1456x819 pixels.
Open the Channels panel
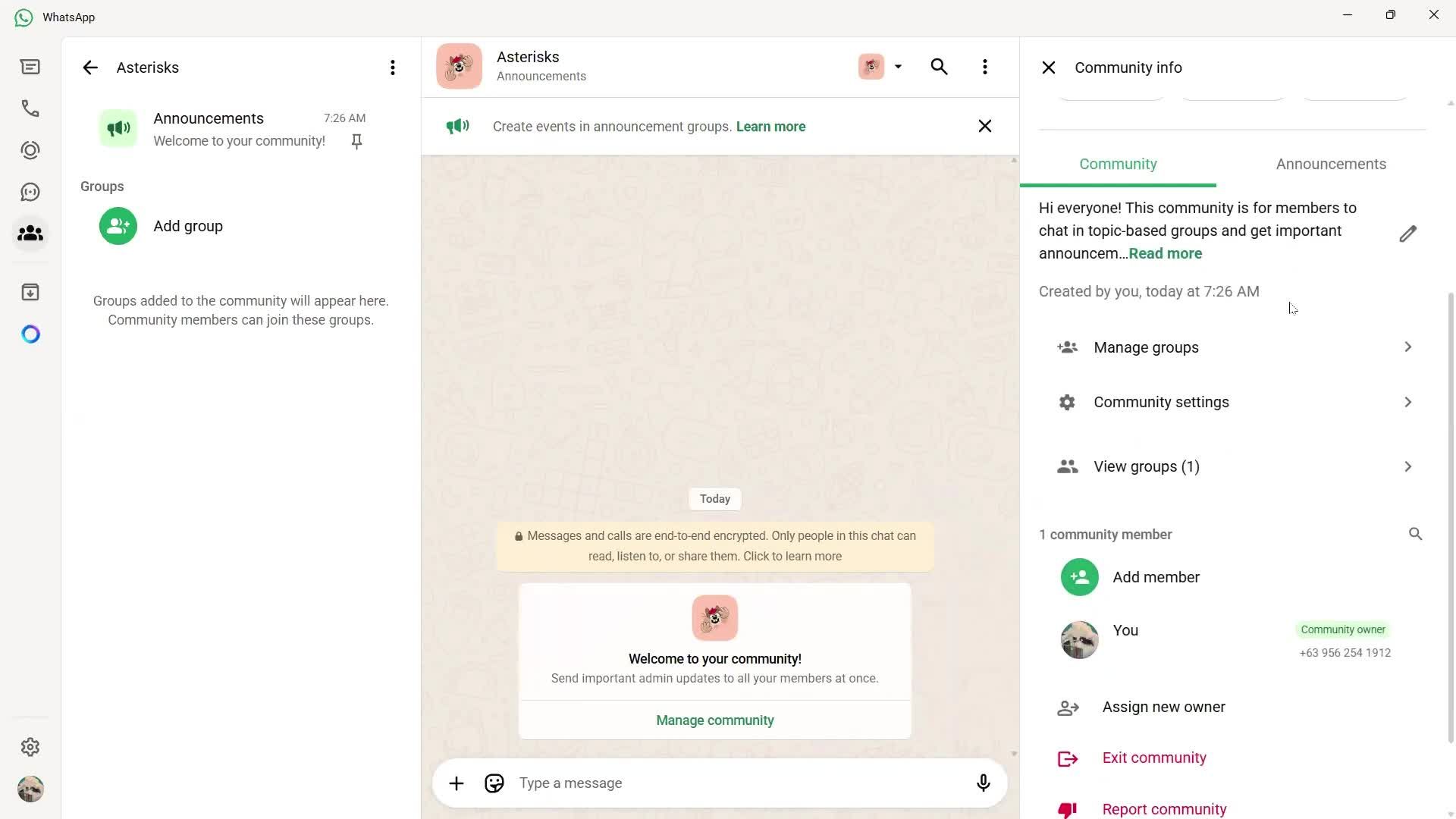pos(30,191)
